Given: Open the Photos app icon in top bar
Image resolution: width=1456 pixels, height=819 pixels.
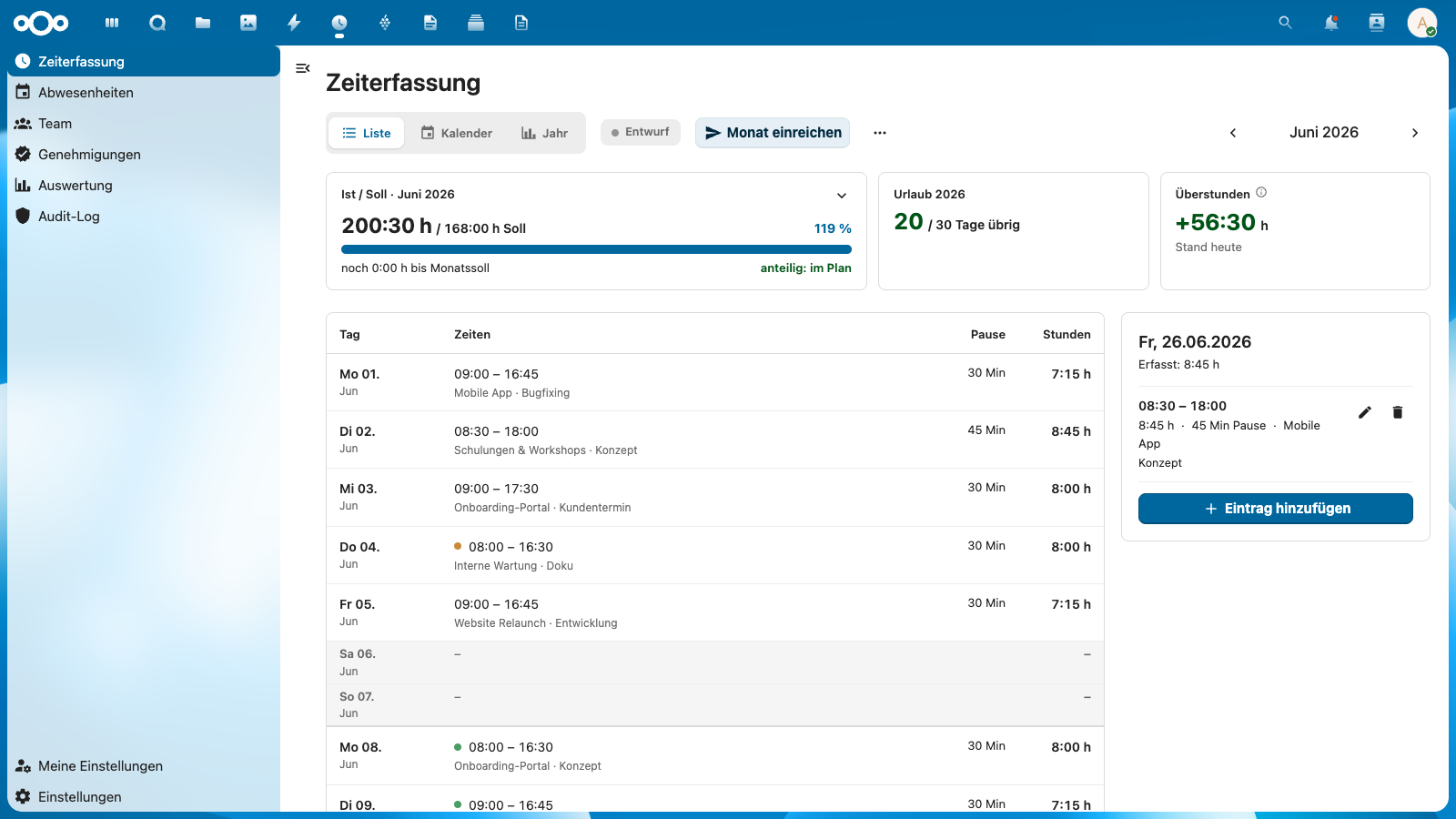Looking at the screenshot, I should click(248, 23).
